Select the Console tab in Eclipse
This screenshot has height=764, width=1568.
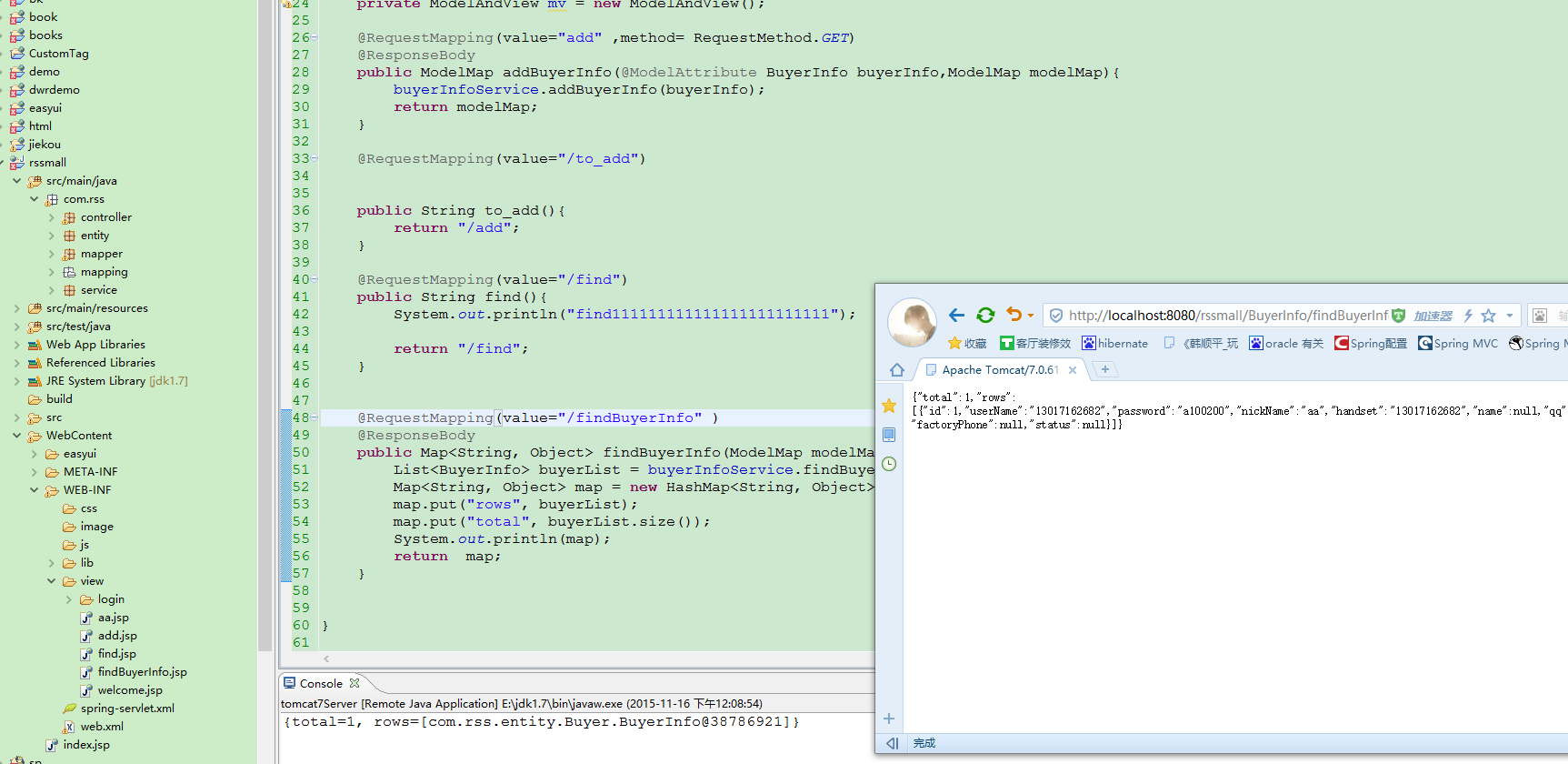[x=321, y=683]
